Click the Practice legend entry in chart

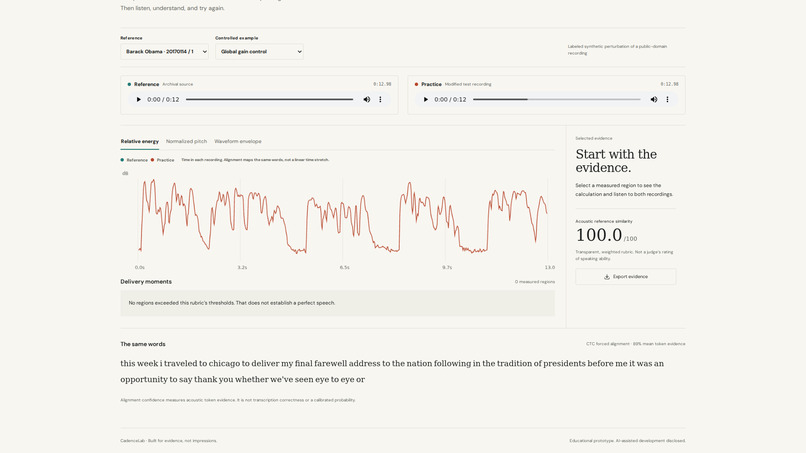pos(162,160)
